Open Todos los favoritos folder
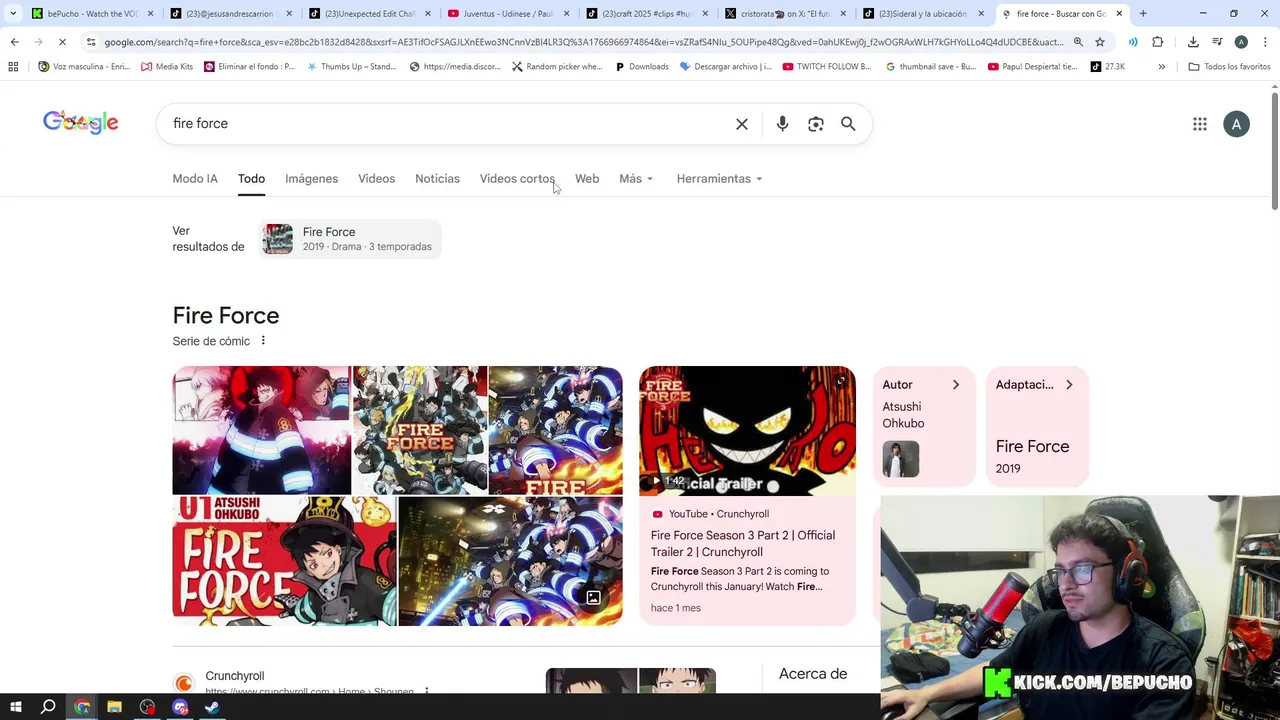The width and height of the screenshot is (1280, 720). [1229, 66]
